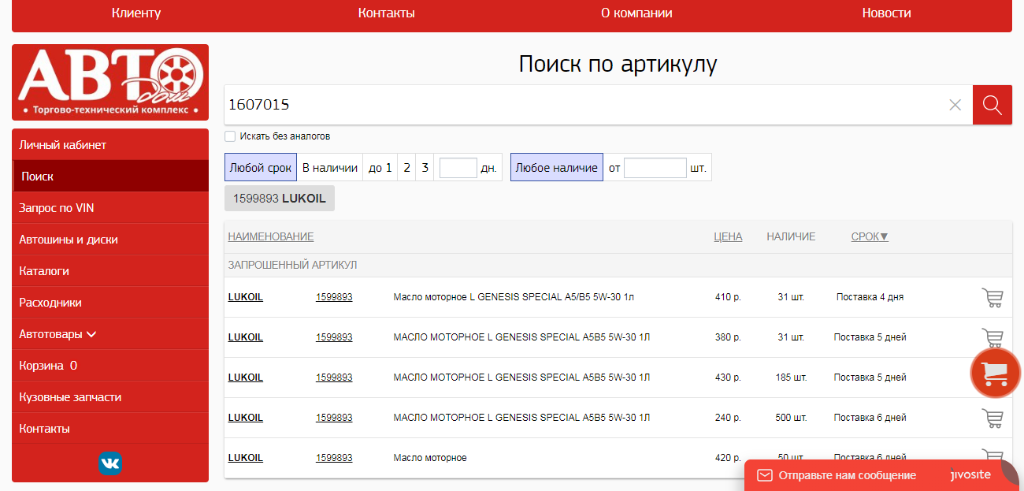Open Корзина 0 in sidebar

[x=110, y=366]
